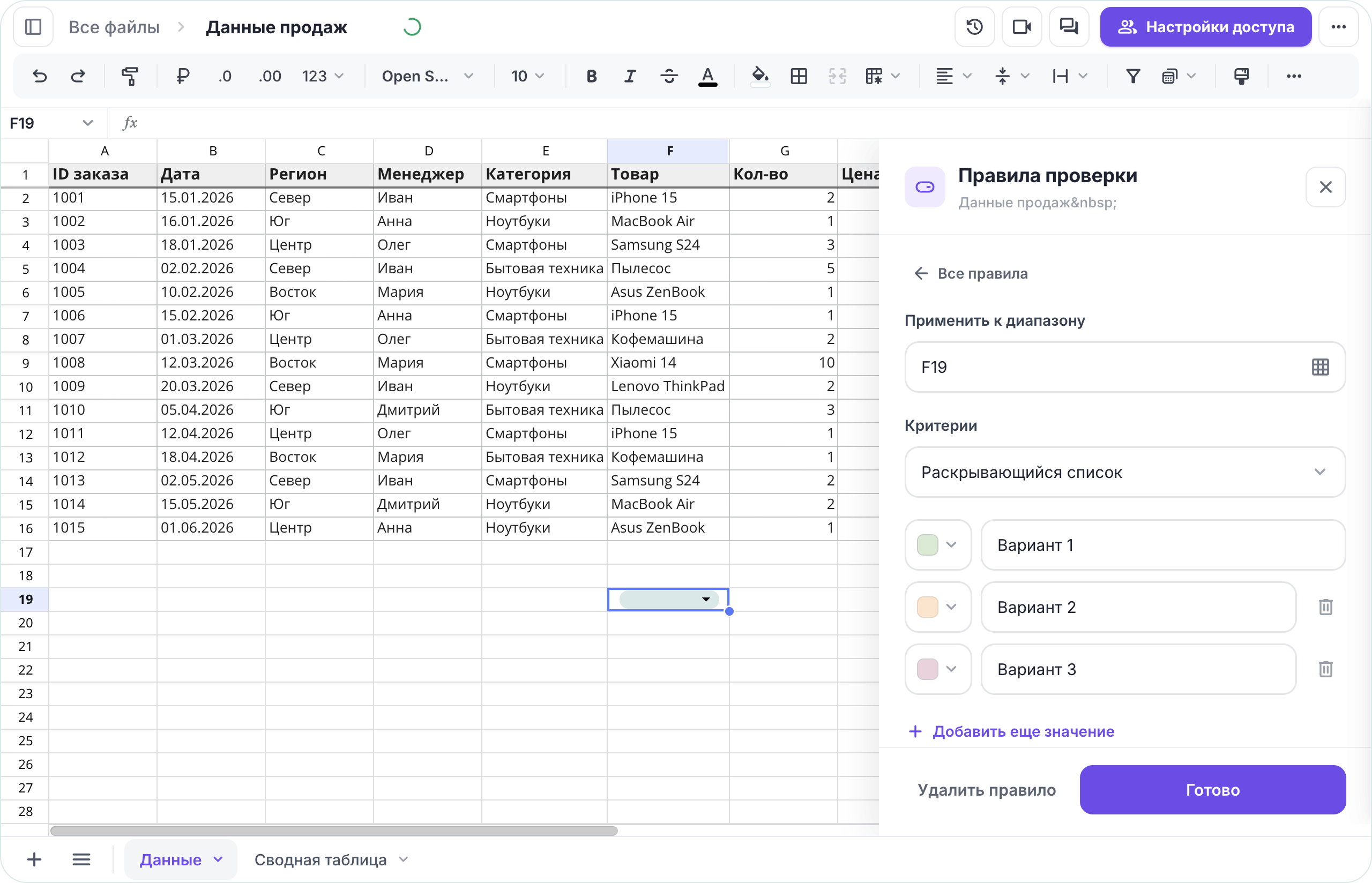Click the Настройки доступа button

[1206, 27]
